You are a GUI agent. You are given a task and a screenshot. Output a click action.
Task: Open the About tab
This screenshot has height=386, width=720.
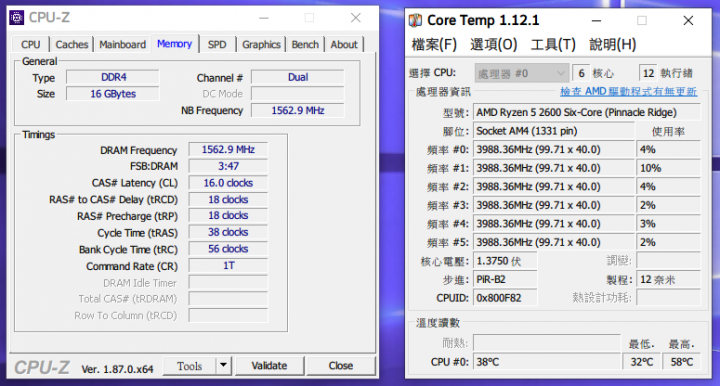[344, 45]
